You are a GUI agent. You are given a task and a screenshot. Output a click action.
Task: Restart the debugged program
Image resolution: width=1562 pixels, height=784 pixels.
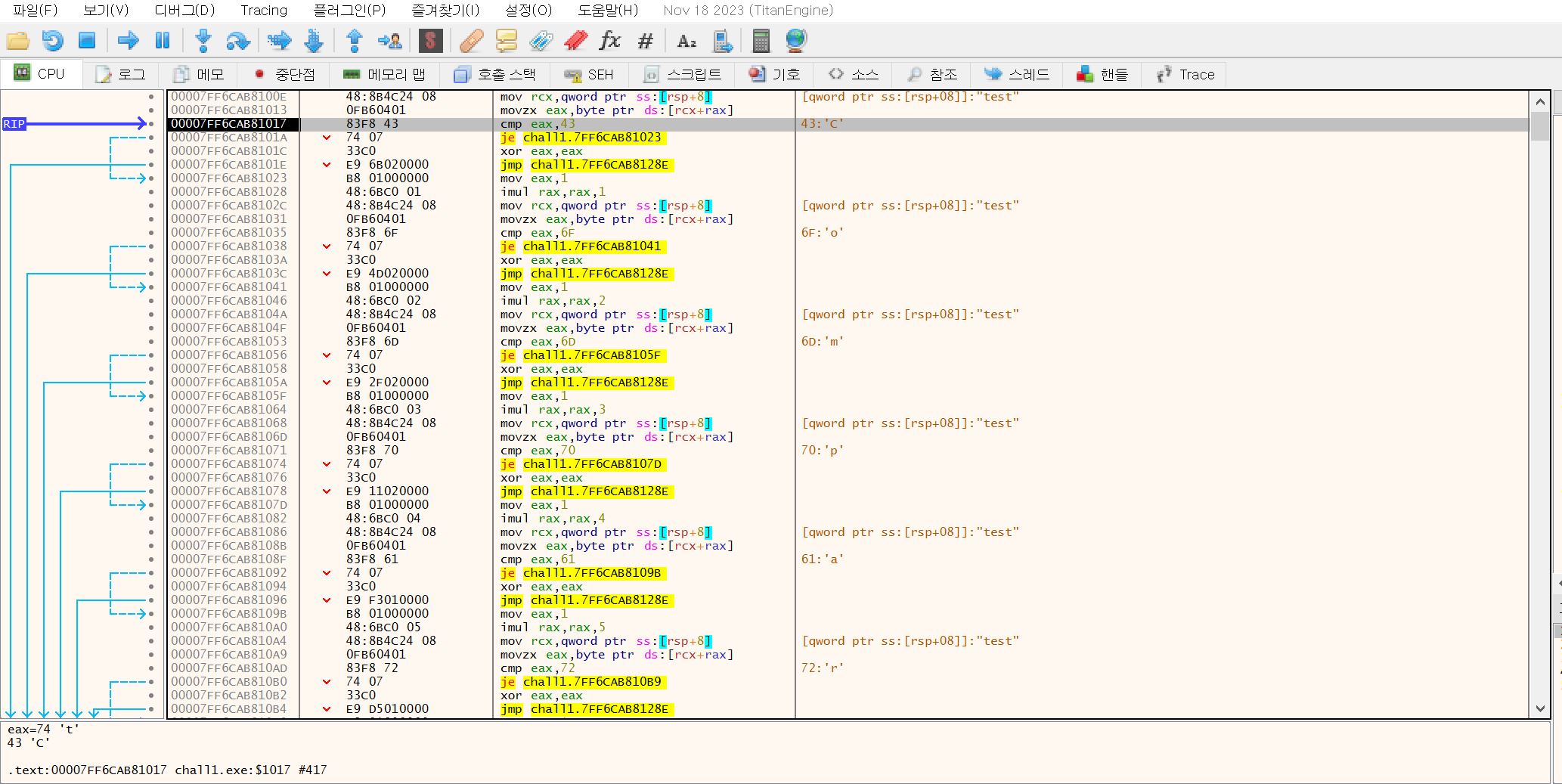click(52, 41)
